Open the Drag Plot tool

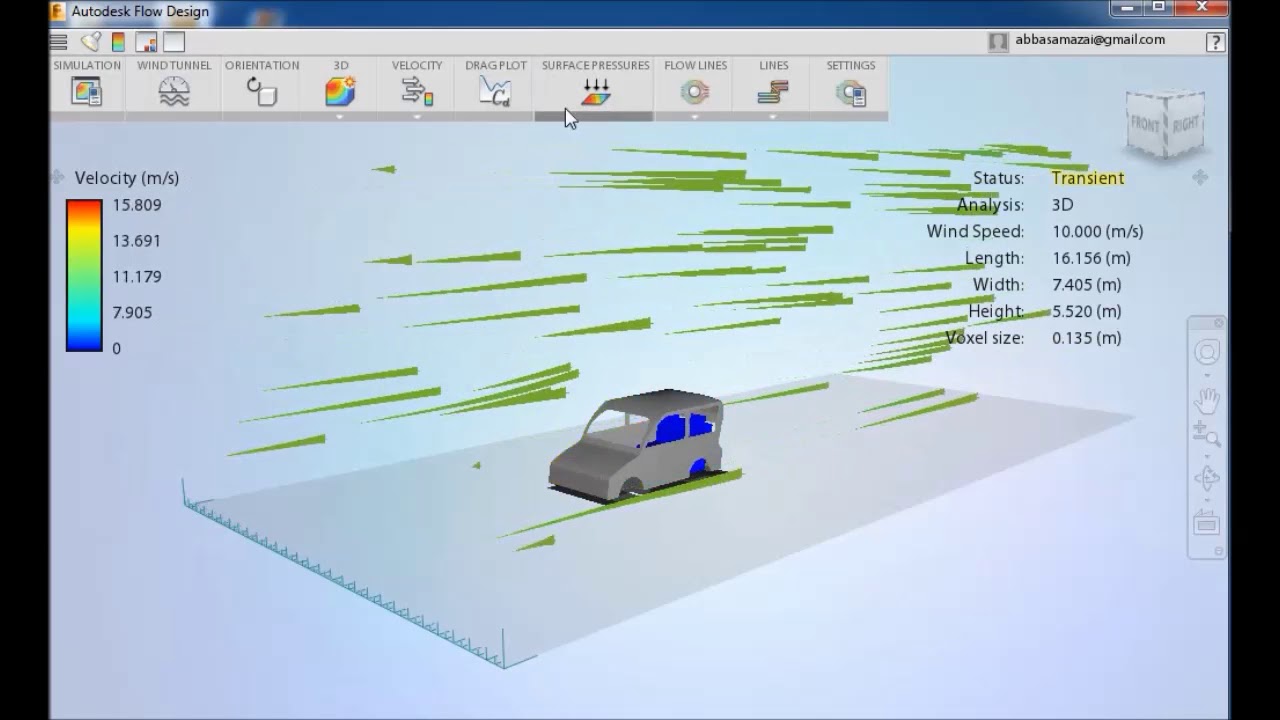(495, 92)
